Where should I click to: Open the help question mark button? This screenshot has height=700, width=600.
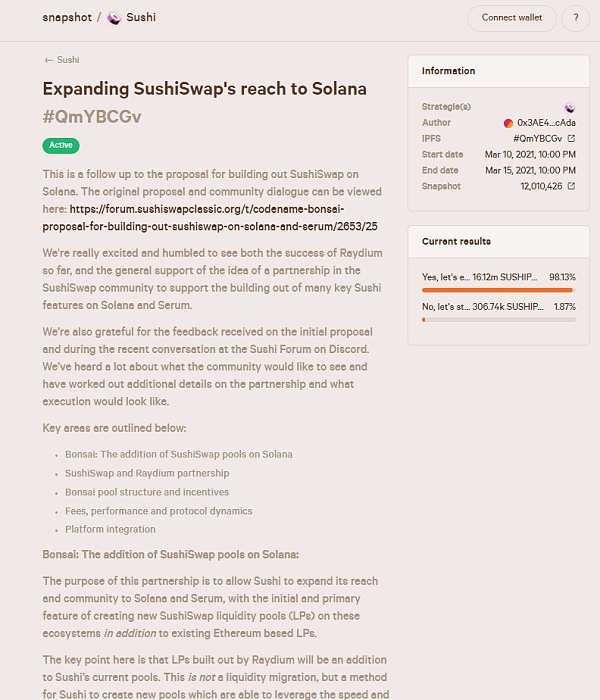point(575,18)
